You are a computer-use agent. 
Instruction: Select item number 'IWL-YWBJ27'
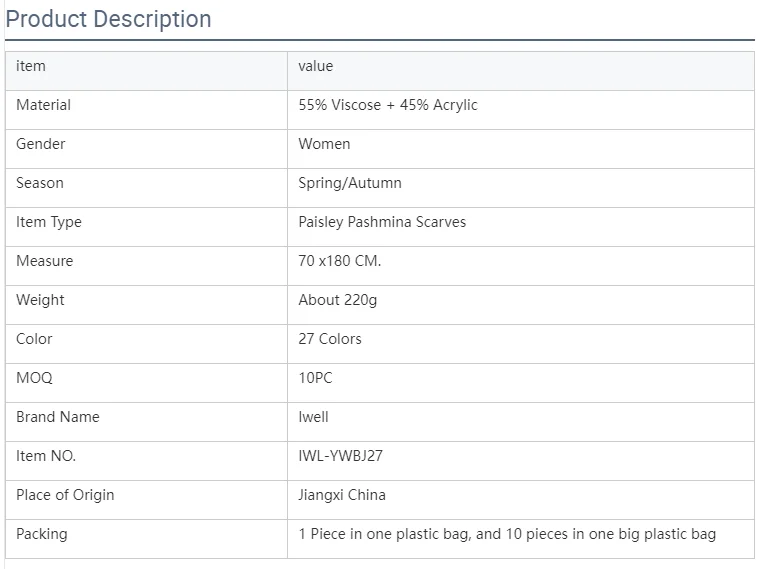pos(340,456)
